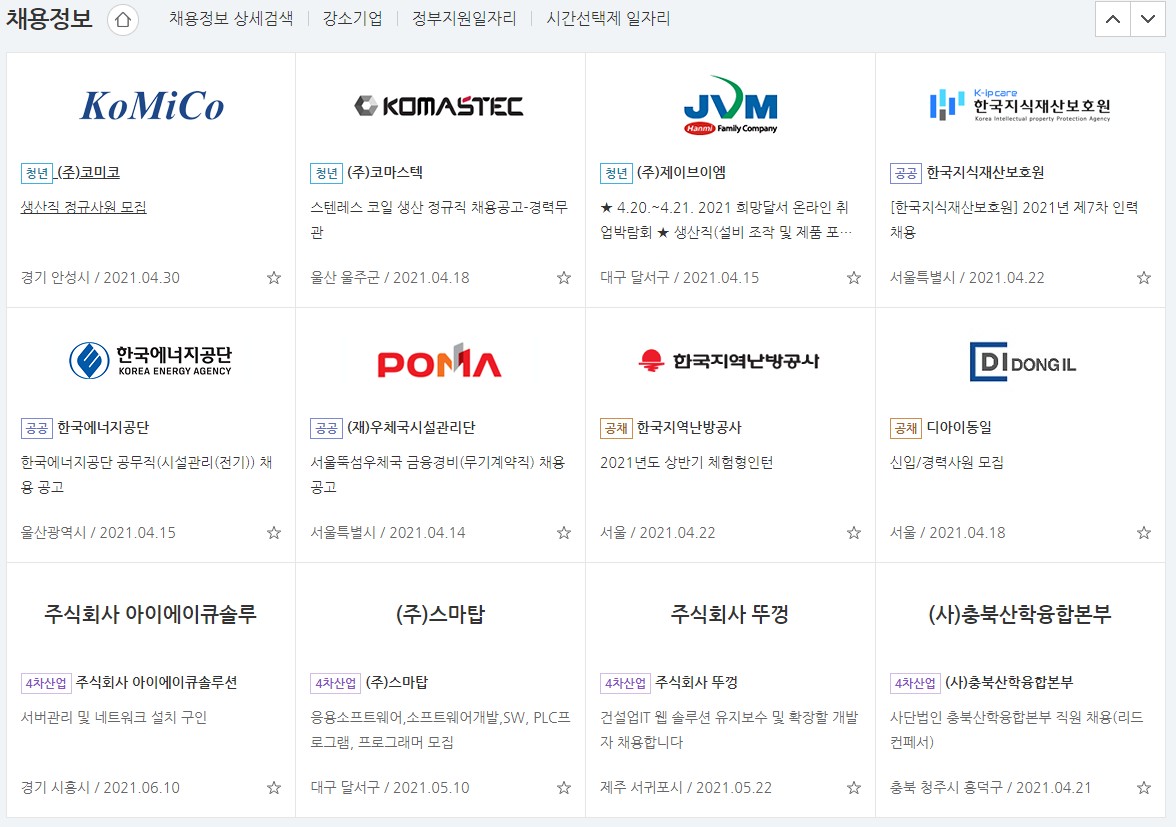Star the (주)스마탑 job posting

click(564, 788)
